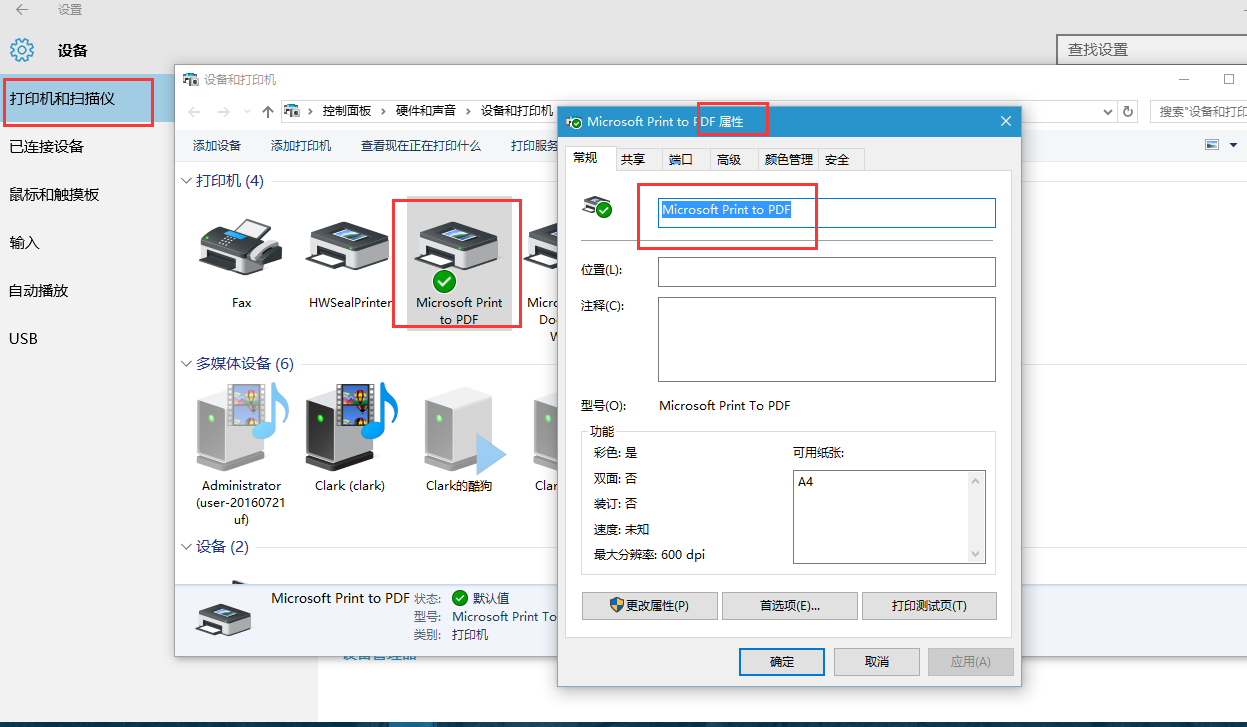Click the 查找设置 search box
Image resolution: width=1247 pixels, height=727 pixels.
point(1152,49)
